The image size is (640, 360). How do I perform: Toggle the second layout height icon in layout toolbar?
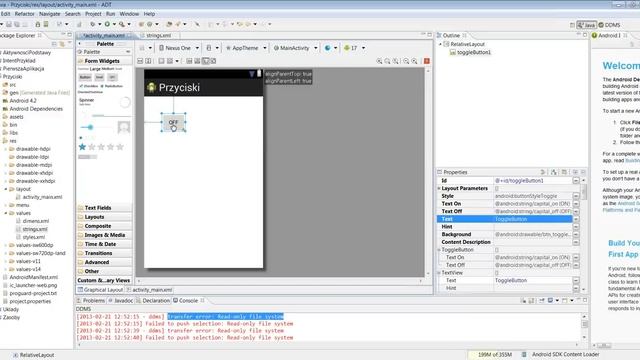pyautogui.click(x=148, y=61)
